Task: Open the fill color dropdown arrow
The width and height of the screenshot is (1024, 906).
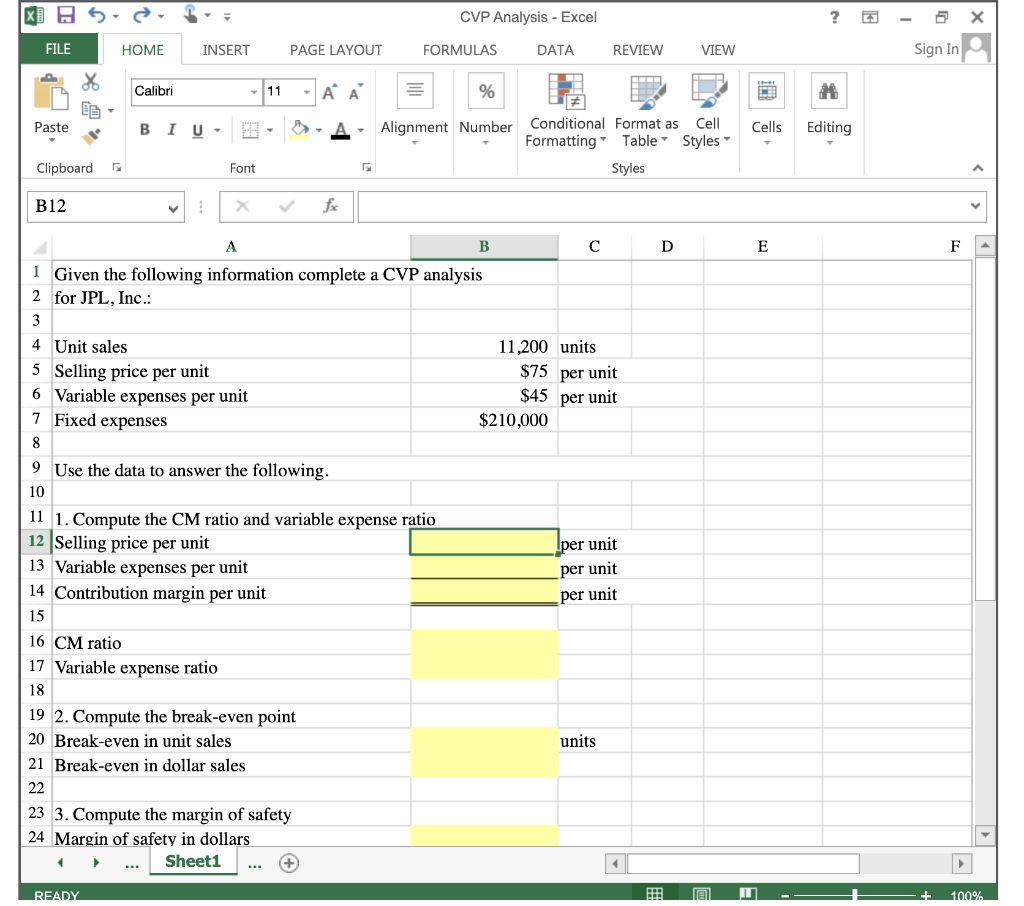Action: pos(319,131)
